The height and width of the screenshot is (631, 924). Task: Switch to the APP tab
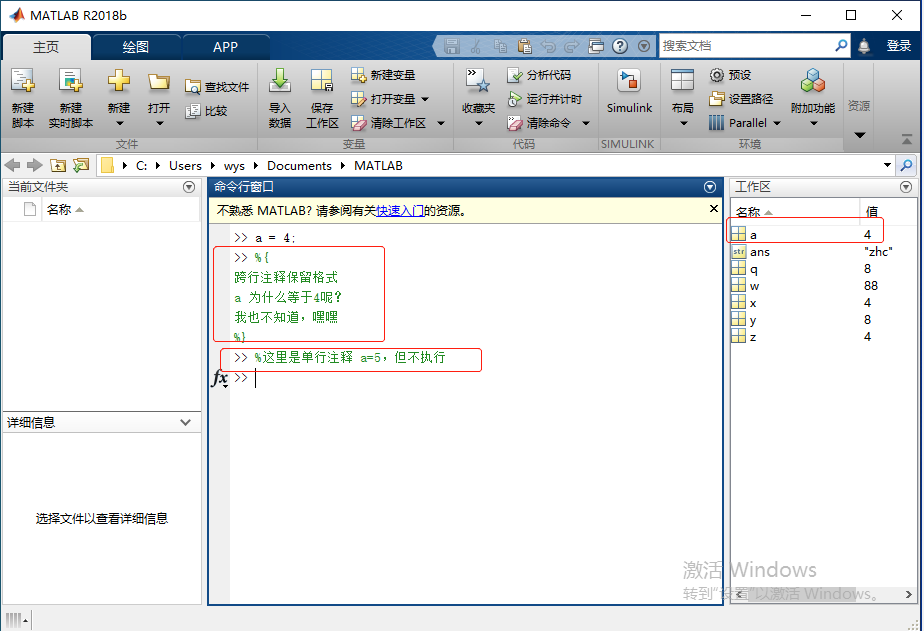(225, 47)
